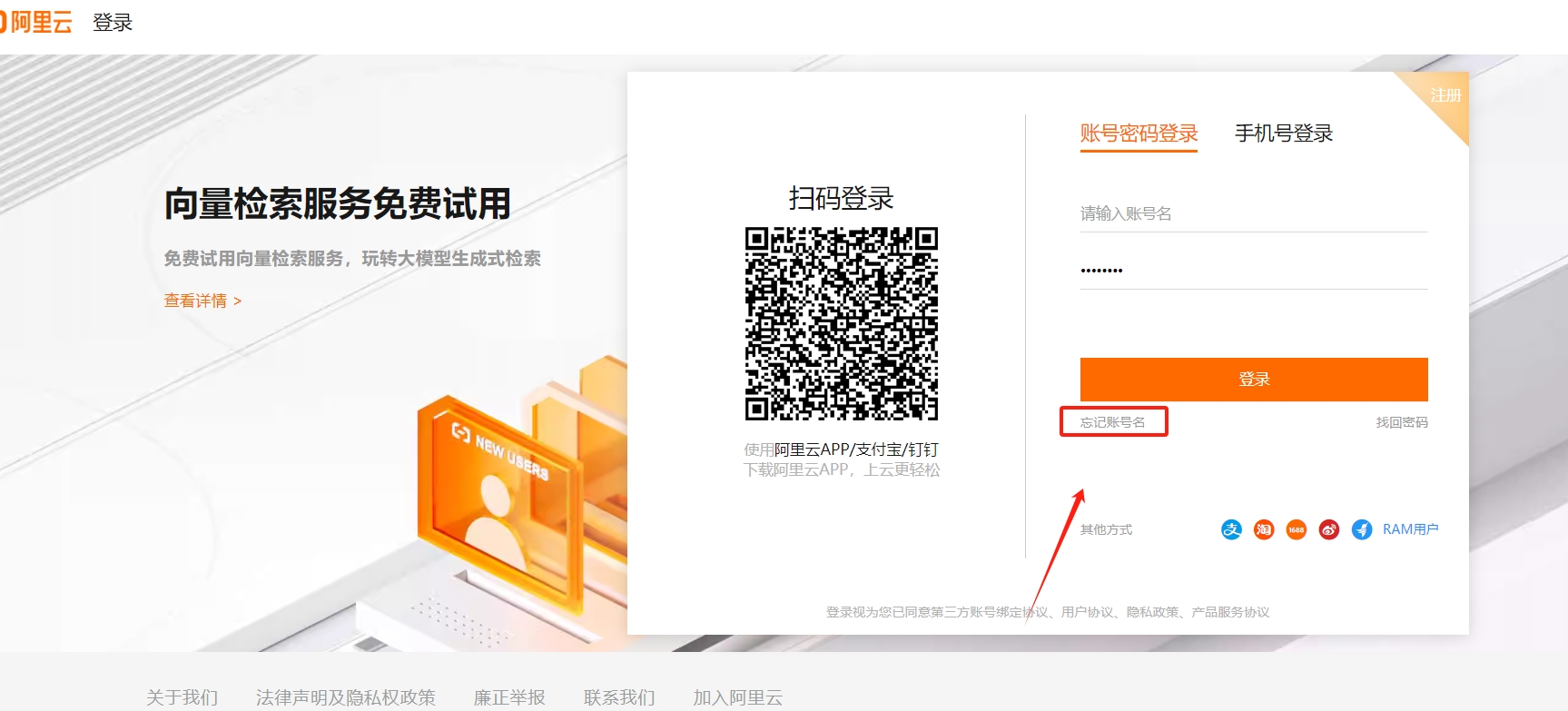The width and height of the screenshot is (1568, 711).
Task: Open the 用户协议 link
Action: coord(1087,612)
